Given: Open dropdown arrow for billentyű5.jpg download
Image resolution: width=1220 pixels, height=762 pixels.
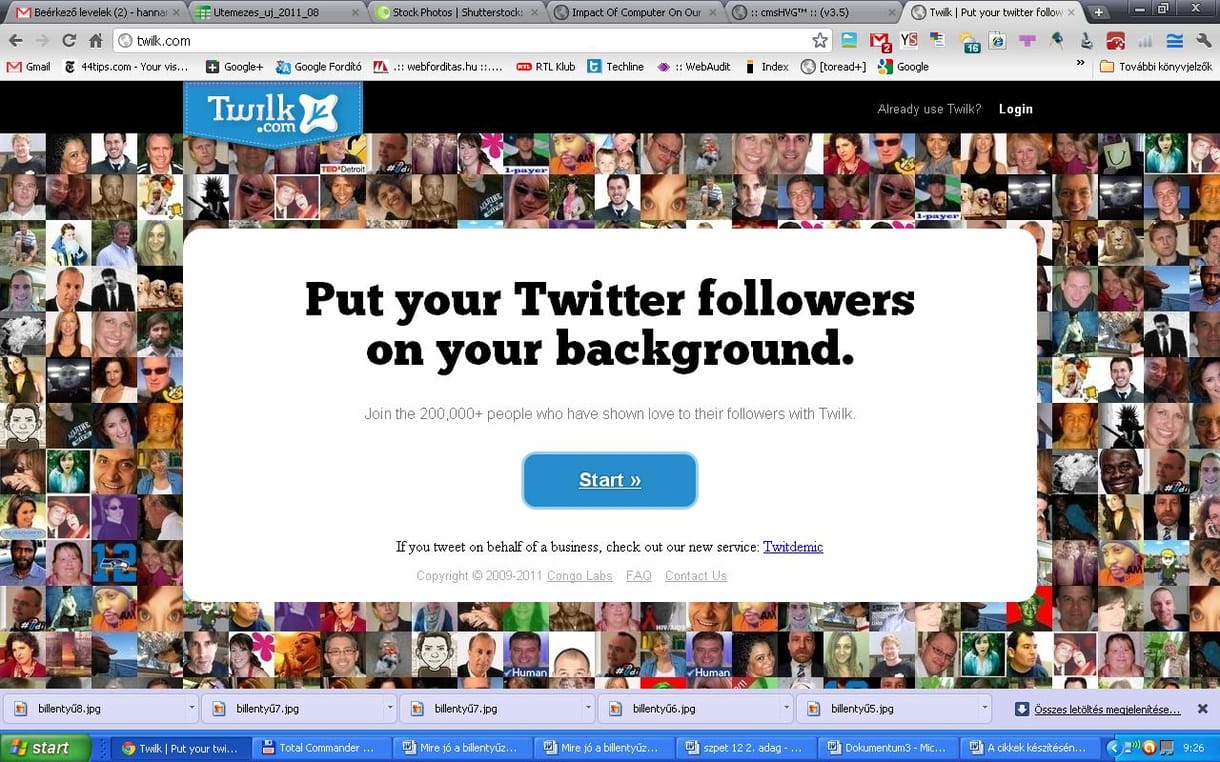Looking at the screenshot, I should [983, 709].
